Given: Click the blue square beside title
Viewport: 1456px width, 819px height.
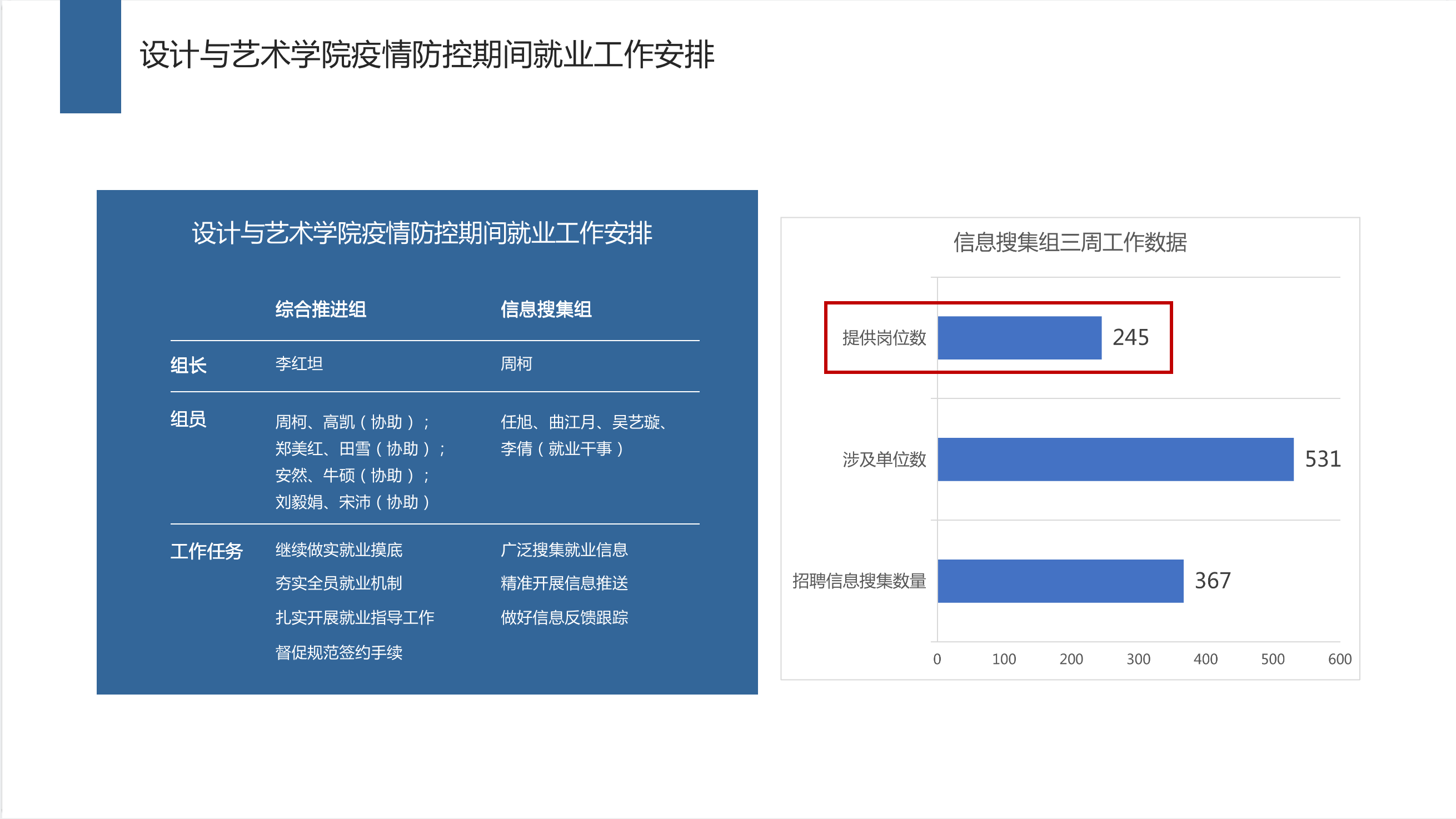Looking at the screenshot, I should (91, 57).
